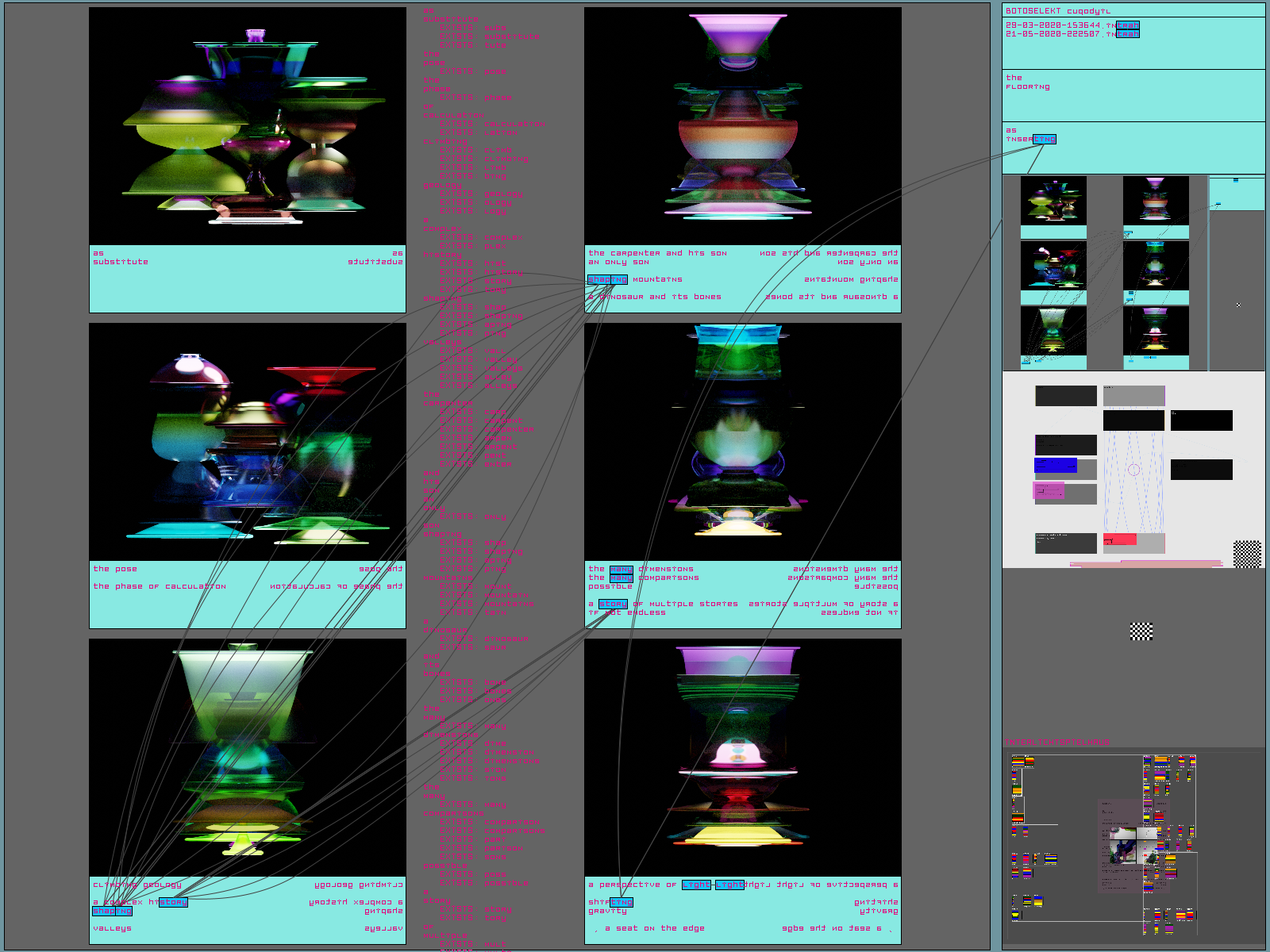The height and width of the screenshot is (952, 1270).
Task: Click the magenta block in the node diagram
Action: coord(1049,491)
